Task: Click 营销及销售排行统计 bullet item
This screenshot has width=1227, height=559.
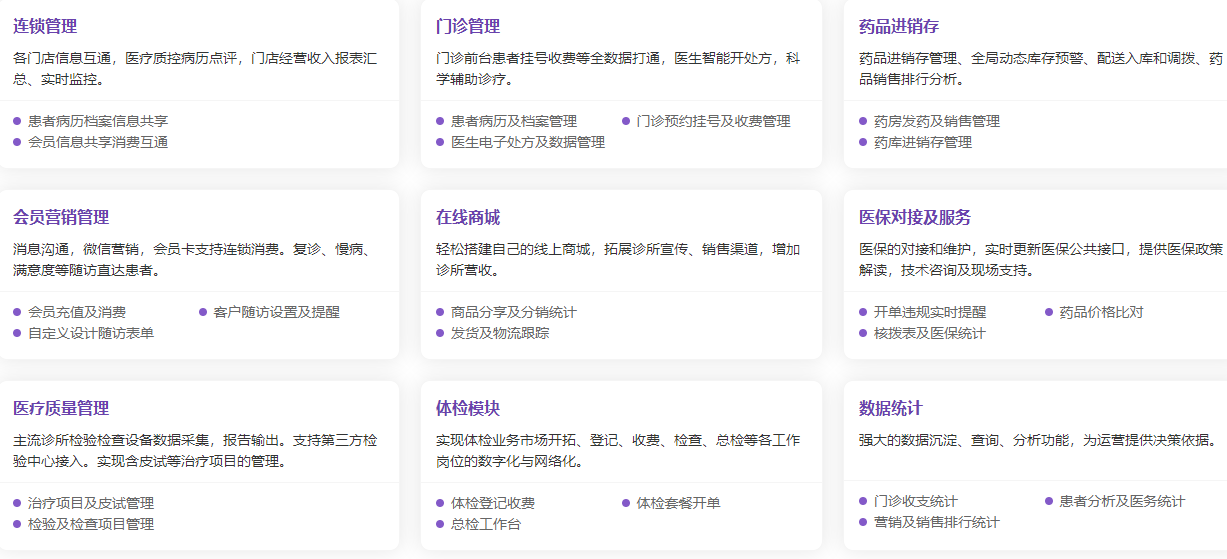Action: 936,522
